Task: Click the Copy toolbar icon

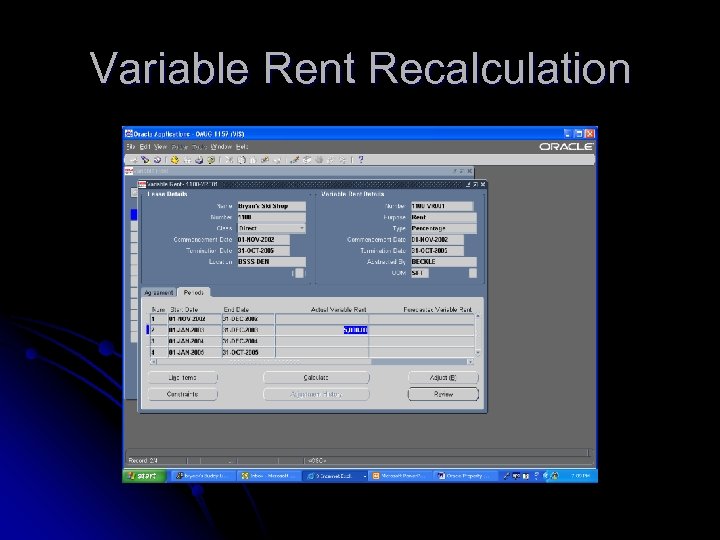Action: point(241,160)
